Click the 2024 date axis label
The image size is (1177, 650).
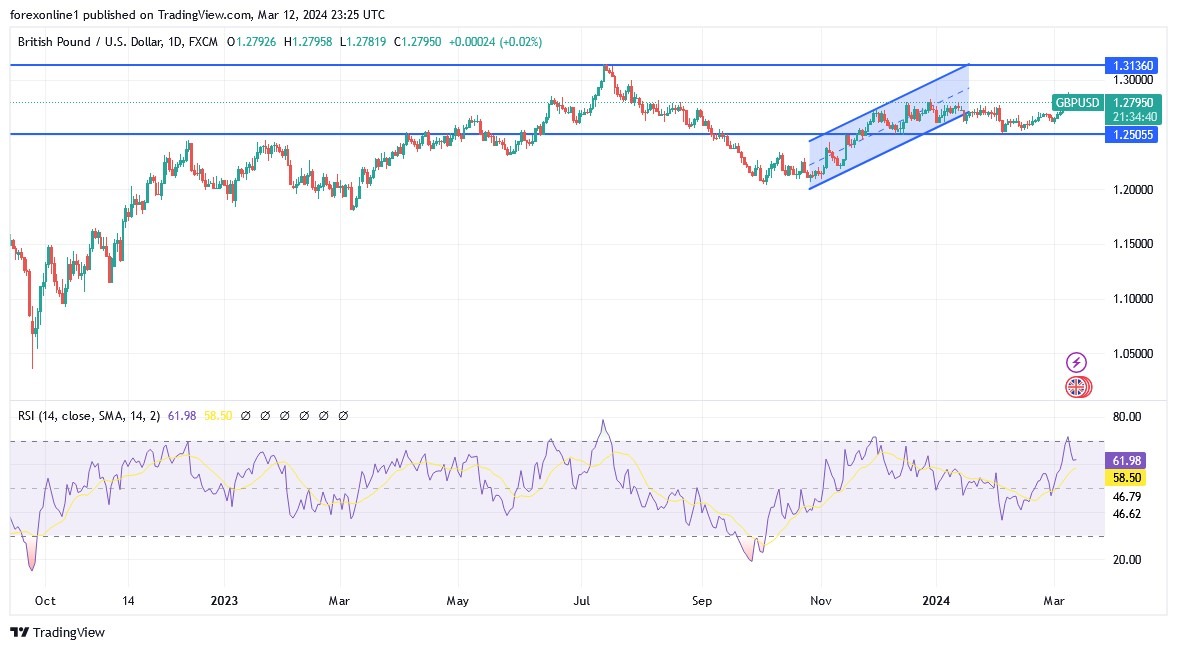[x=936, y=600]
